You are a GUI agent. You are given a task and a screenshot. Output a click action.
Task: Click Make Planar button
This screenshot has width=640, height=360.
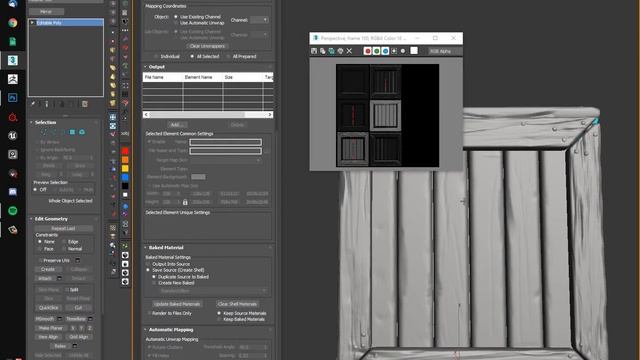coord(51,328)
